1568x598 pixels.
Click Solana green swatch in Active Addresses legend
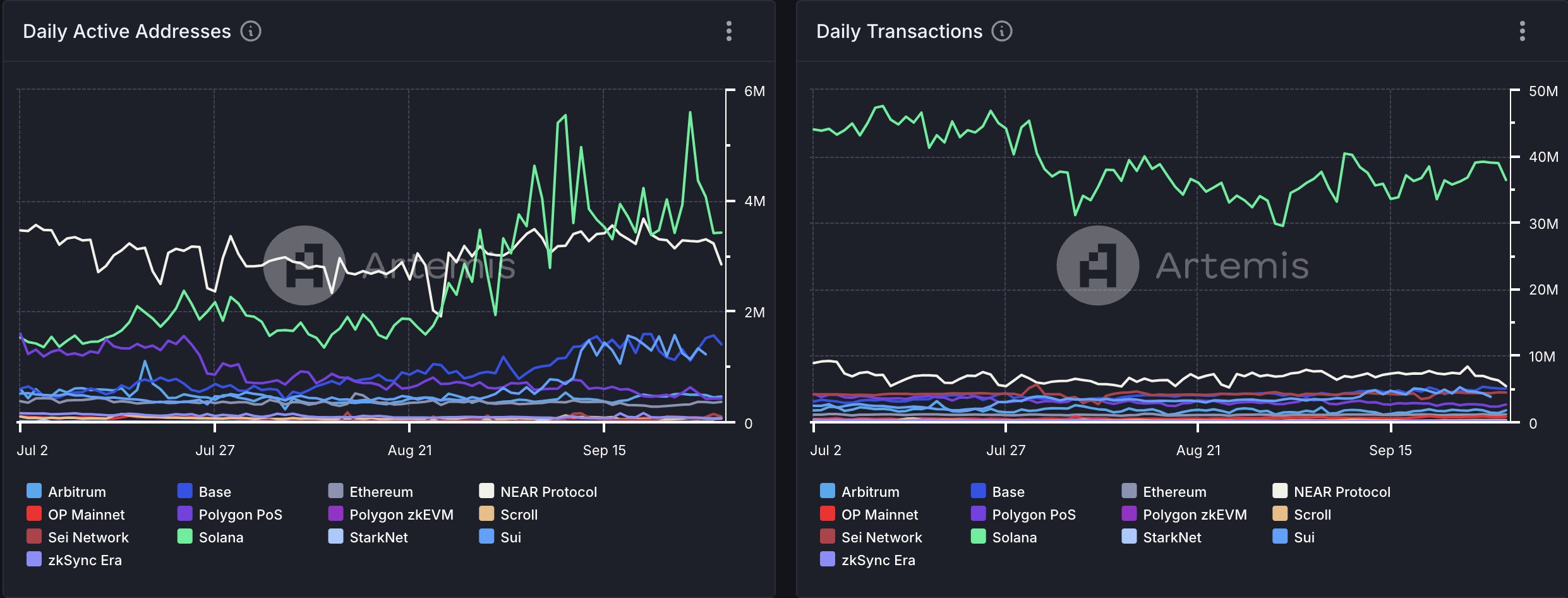pos(185,536)
